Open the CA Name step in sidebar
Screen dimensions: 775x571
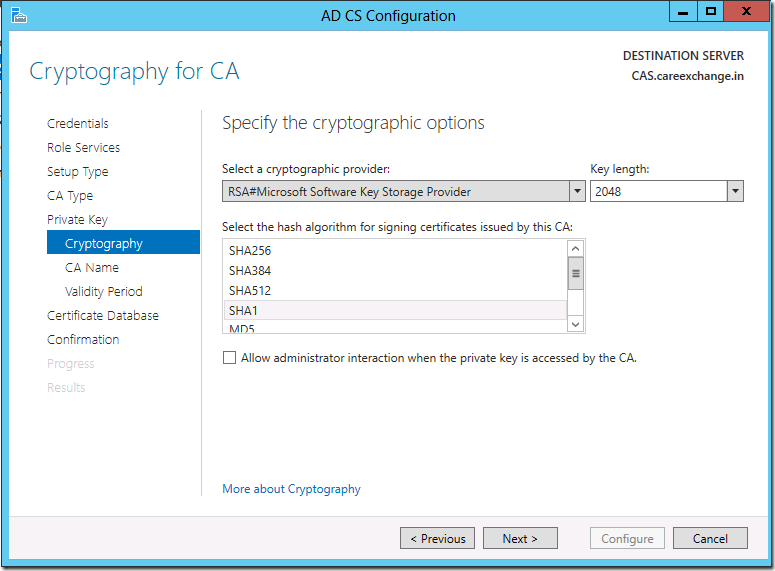click(x=92, y=267)
